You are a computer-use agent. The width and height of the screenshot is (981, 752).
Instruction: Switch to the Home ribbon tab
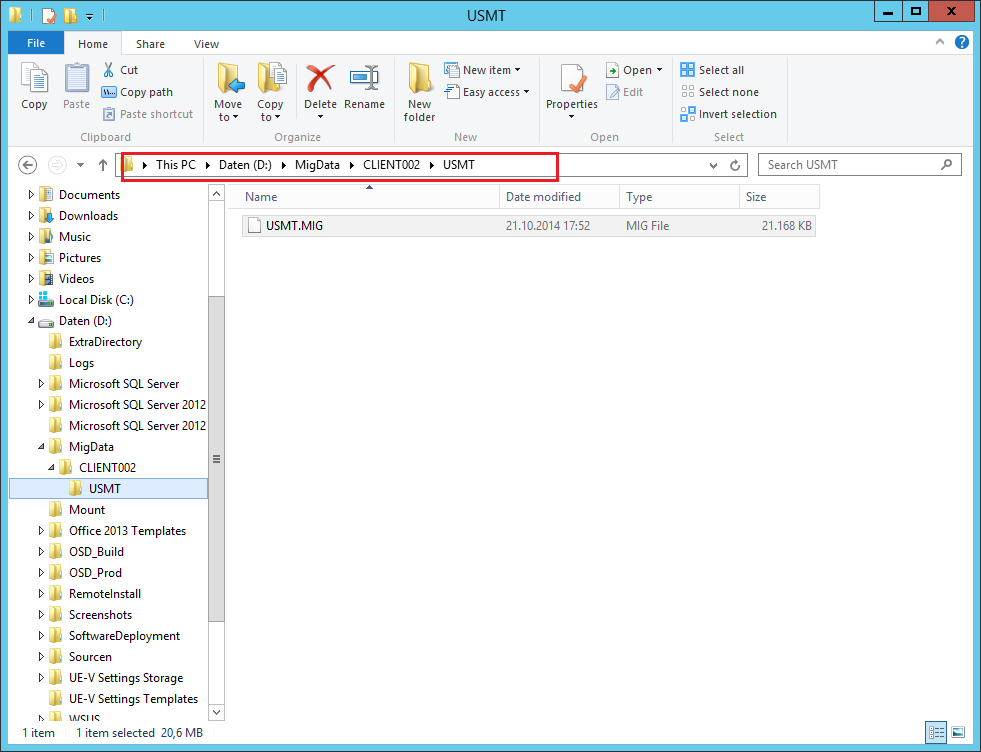[93, 44]
